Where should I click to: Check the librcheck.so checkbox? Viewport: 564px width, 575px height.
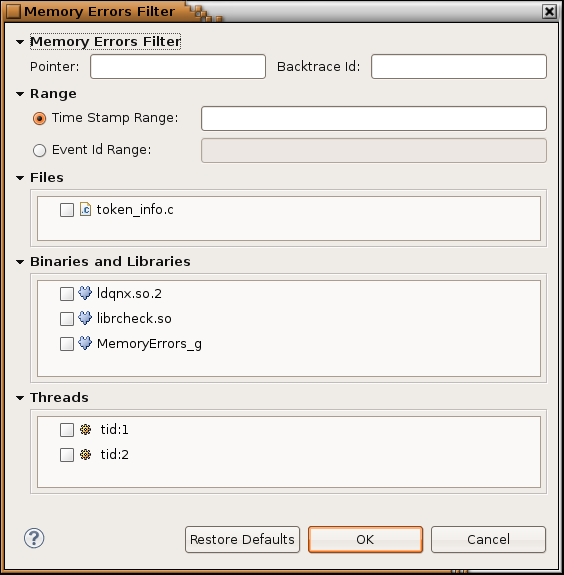coord(67,319)
